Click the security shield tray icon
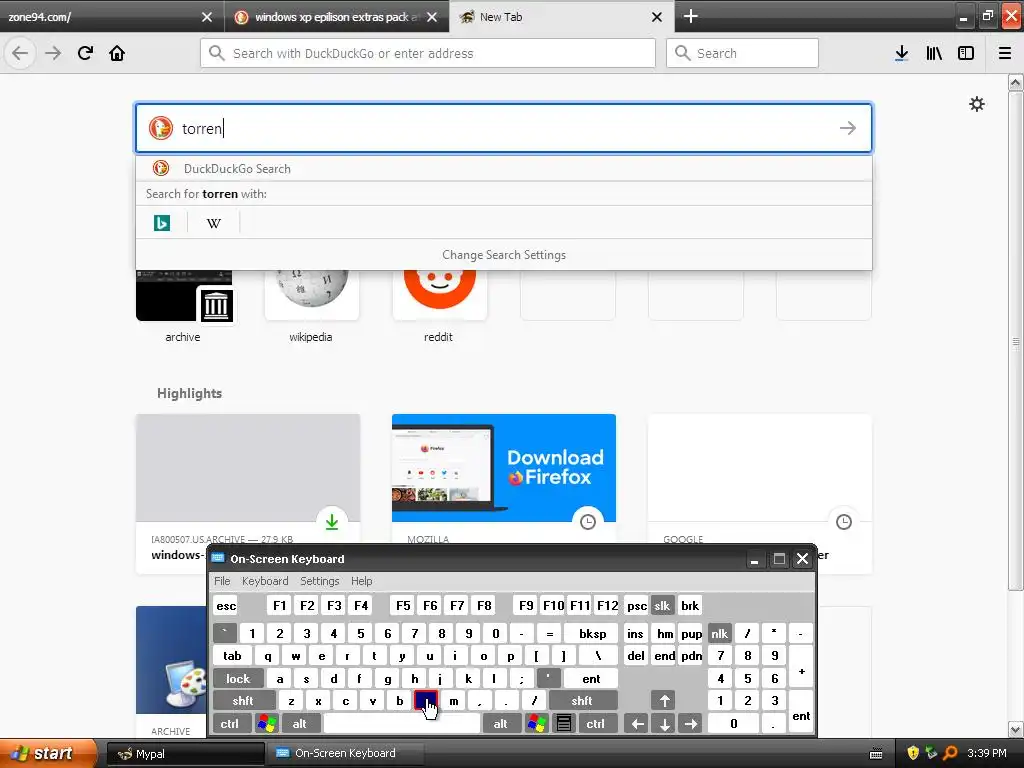1024x768 pixels. tap(913, 753)
